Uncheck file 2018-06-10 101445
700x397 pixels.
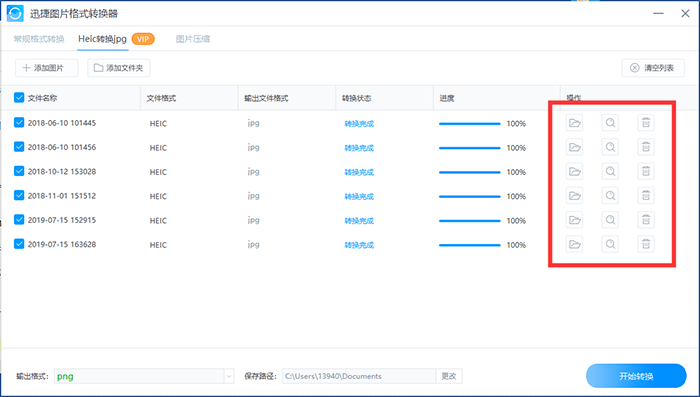19,122
